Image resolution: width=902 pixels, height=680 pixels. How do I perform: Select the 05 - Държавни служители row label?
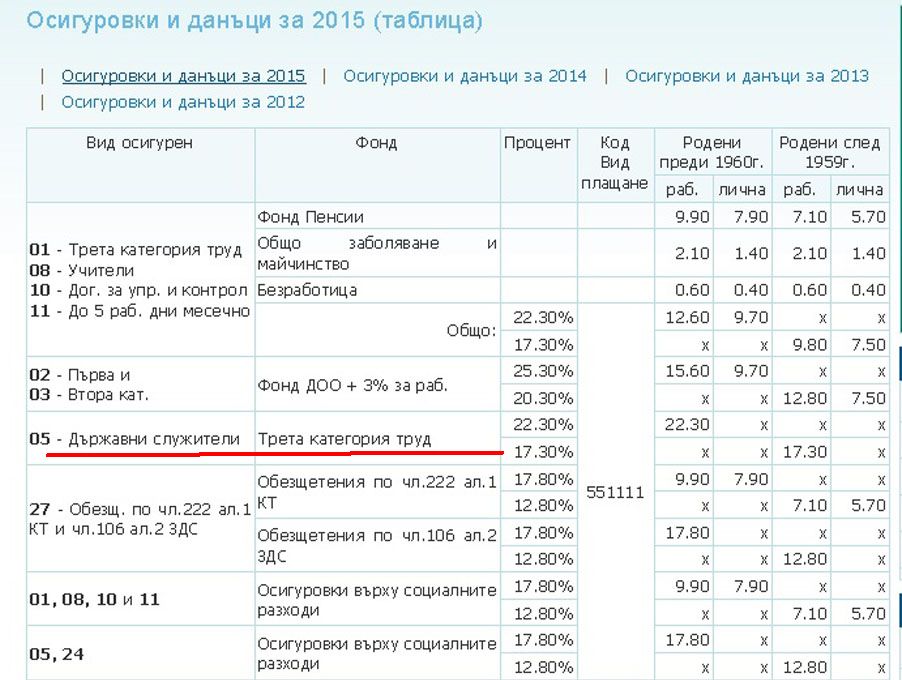pyautogui.click(x=134, y=438)
